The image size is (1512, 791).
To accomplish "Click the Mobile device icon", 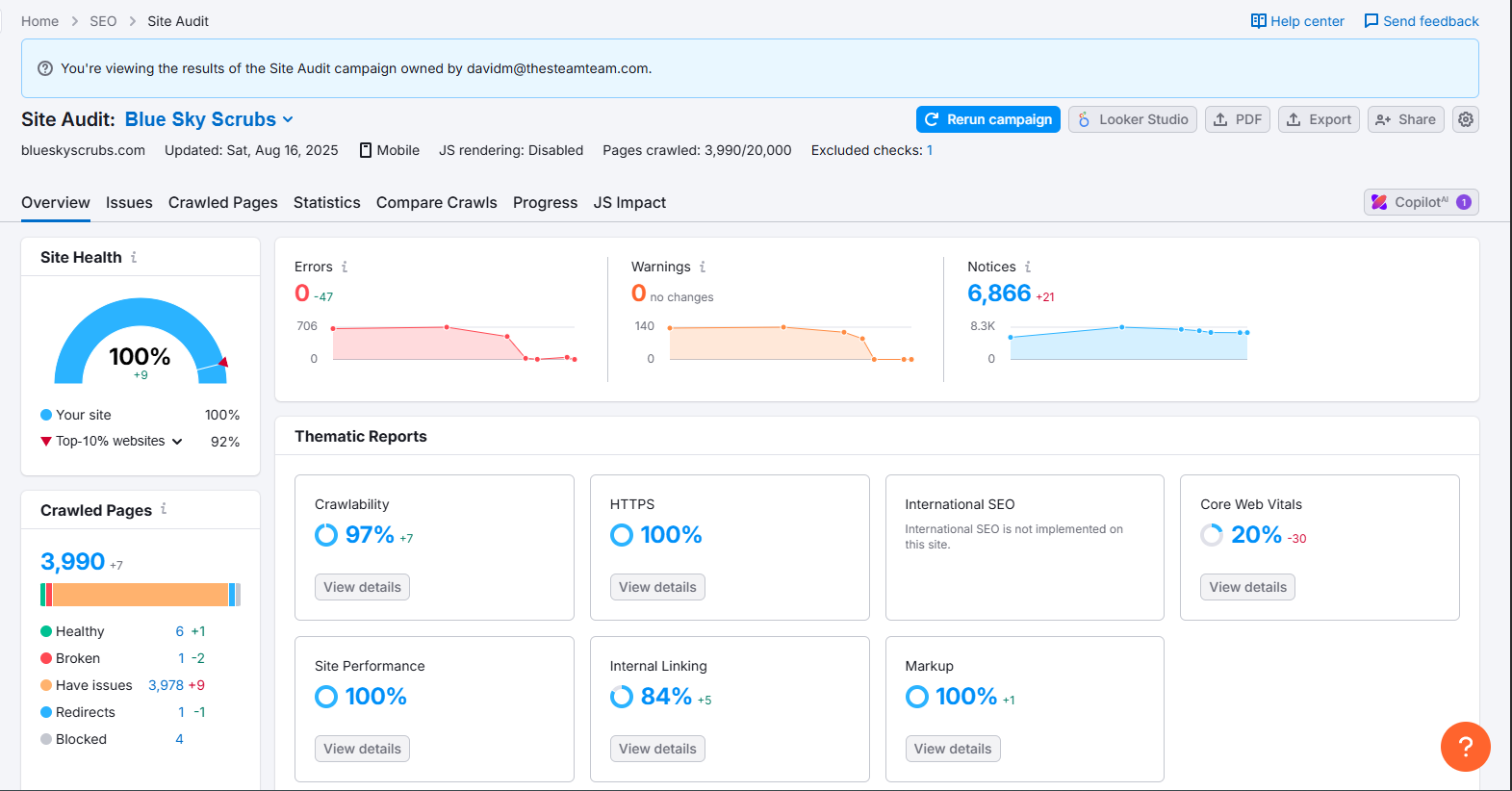I will [x=366, y=150].
